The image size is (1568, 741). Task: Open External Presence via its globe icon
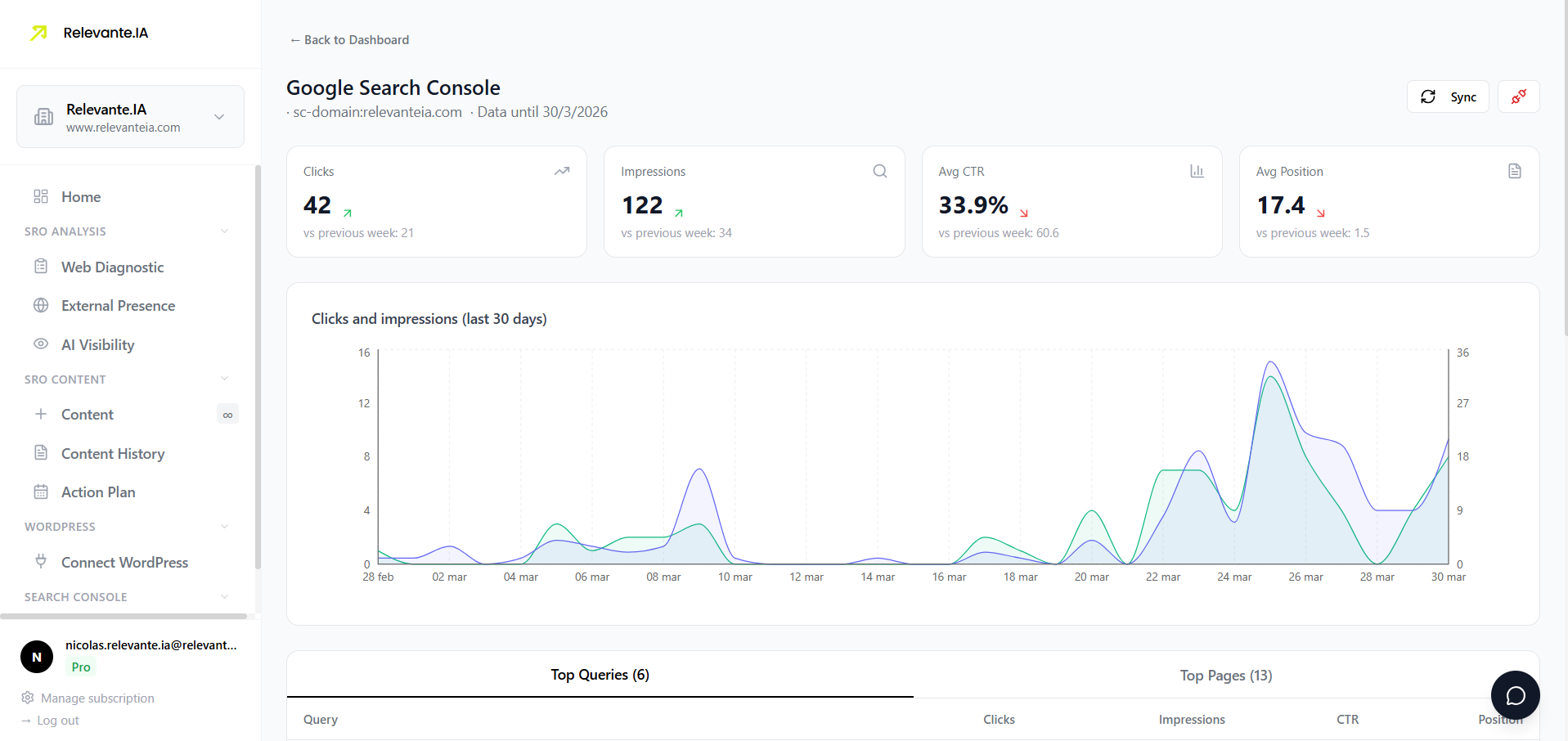pos(41,305)
